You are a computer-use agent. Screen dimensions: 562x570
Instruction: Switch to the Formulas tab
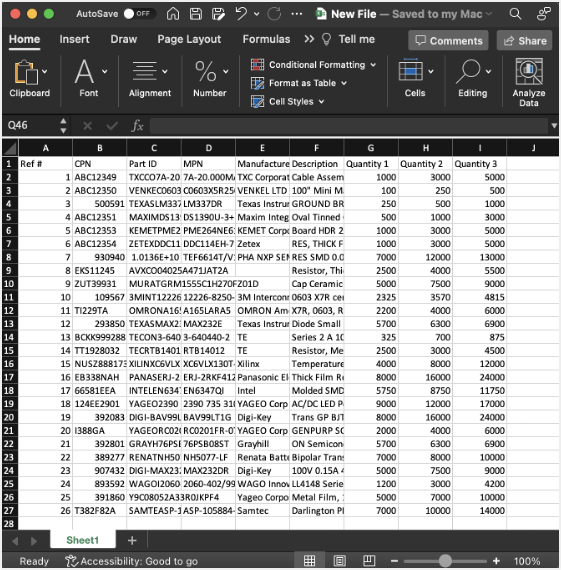coord(266,39)
